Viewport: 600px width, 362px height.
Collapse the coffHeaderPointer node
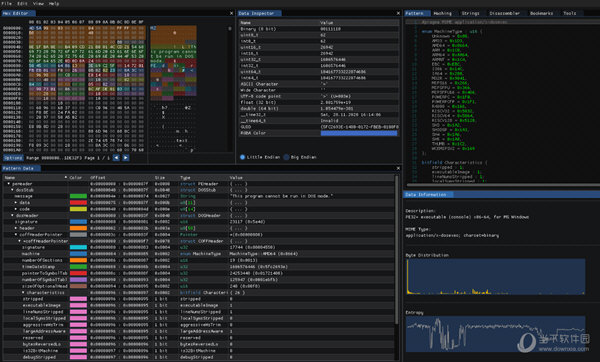[x=16, y=235]
